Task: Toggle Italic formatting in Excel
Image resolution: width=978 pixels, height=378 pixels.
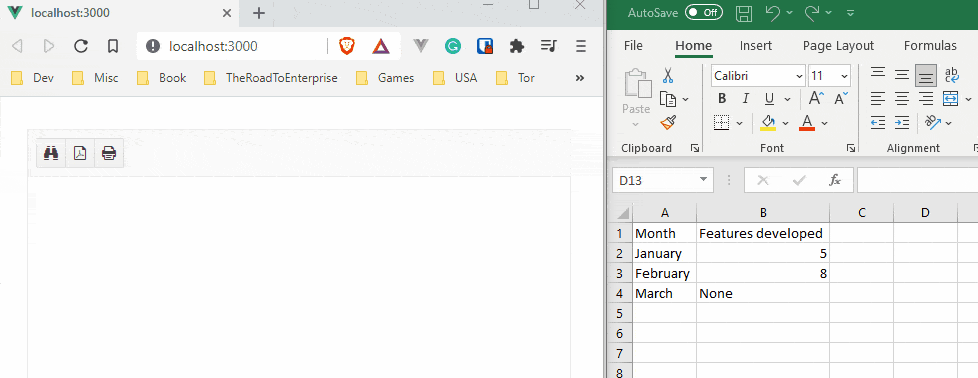Action: [x=745, y=99]
